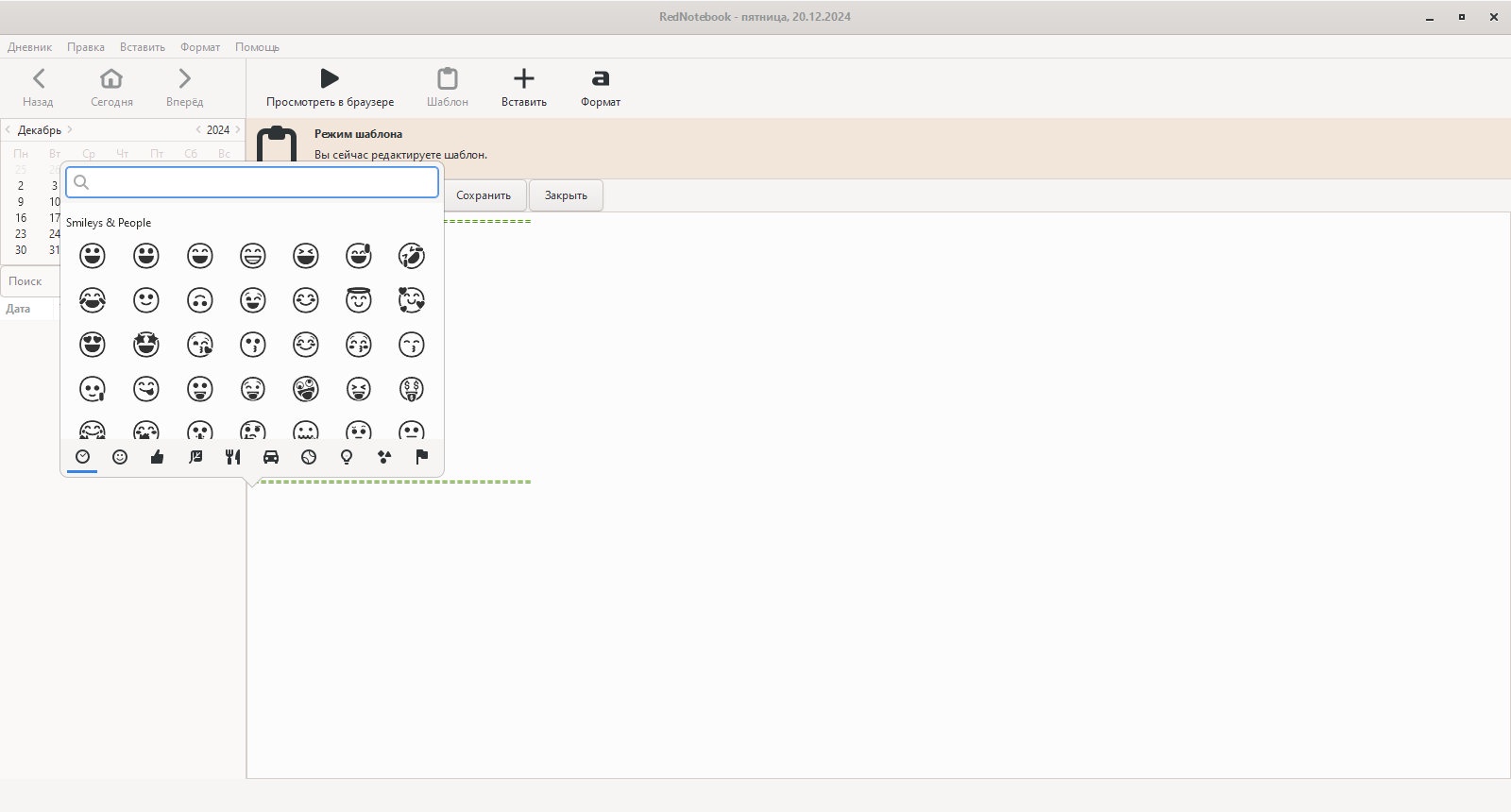Select day 30 in the calendar

point(21,250)
